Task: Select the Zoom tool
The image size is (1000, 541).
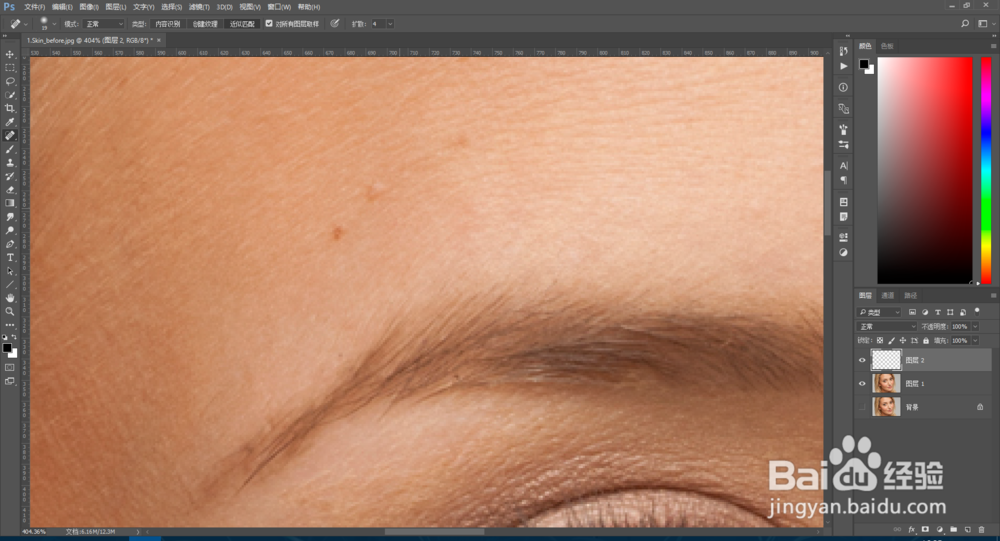Action: (10, 311)
